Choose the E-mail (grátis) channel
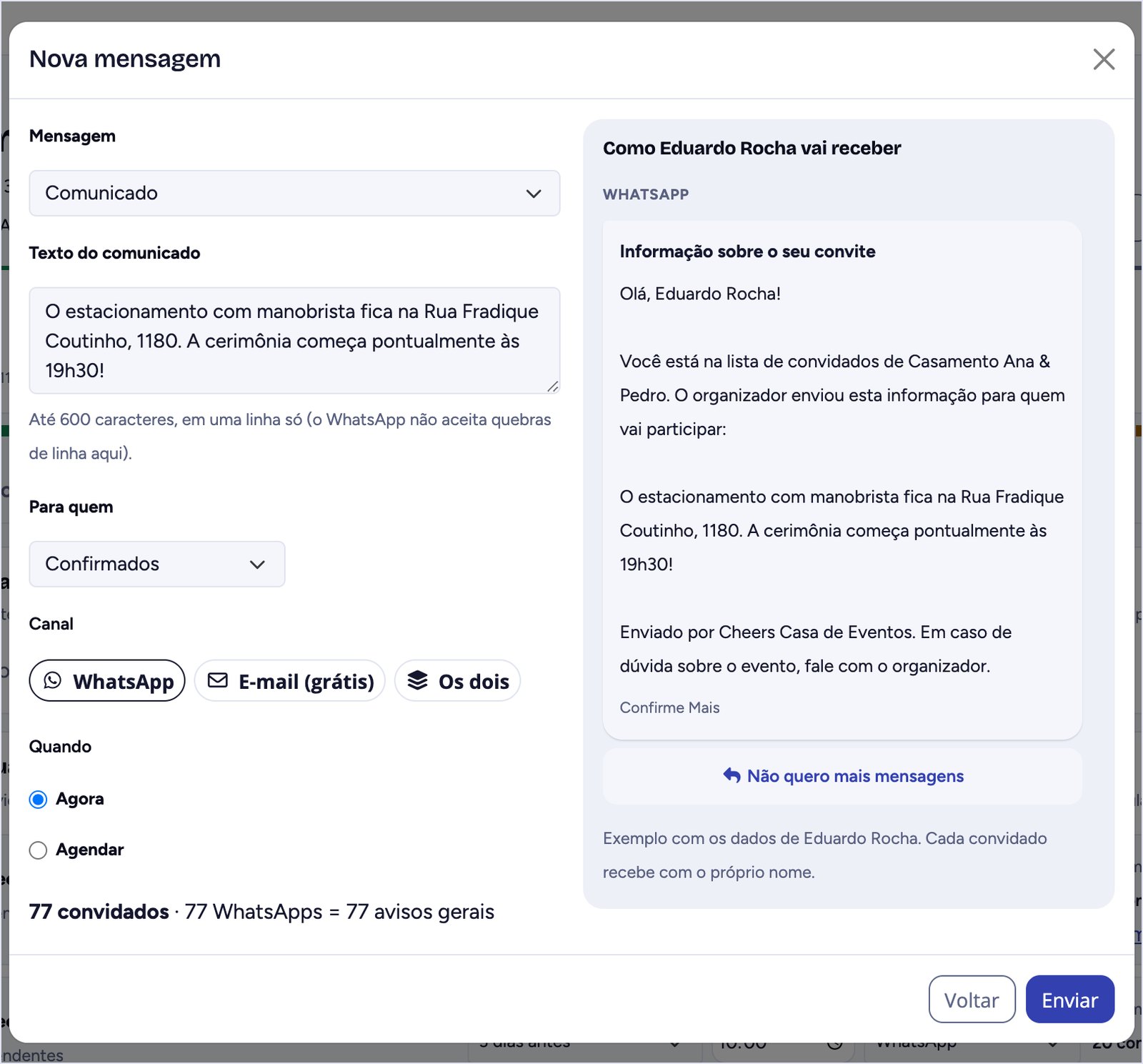 click(290, 680)
